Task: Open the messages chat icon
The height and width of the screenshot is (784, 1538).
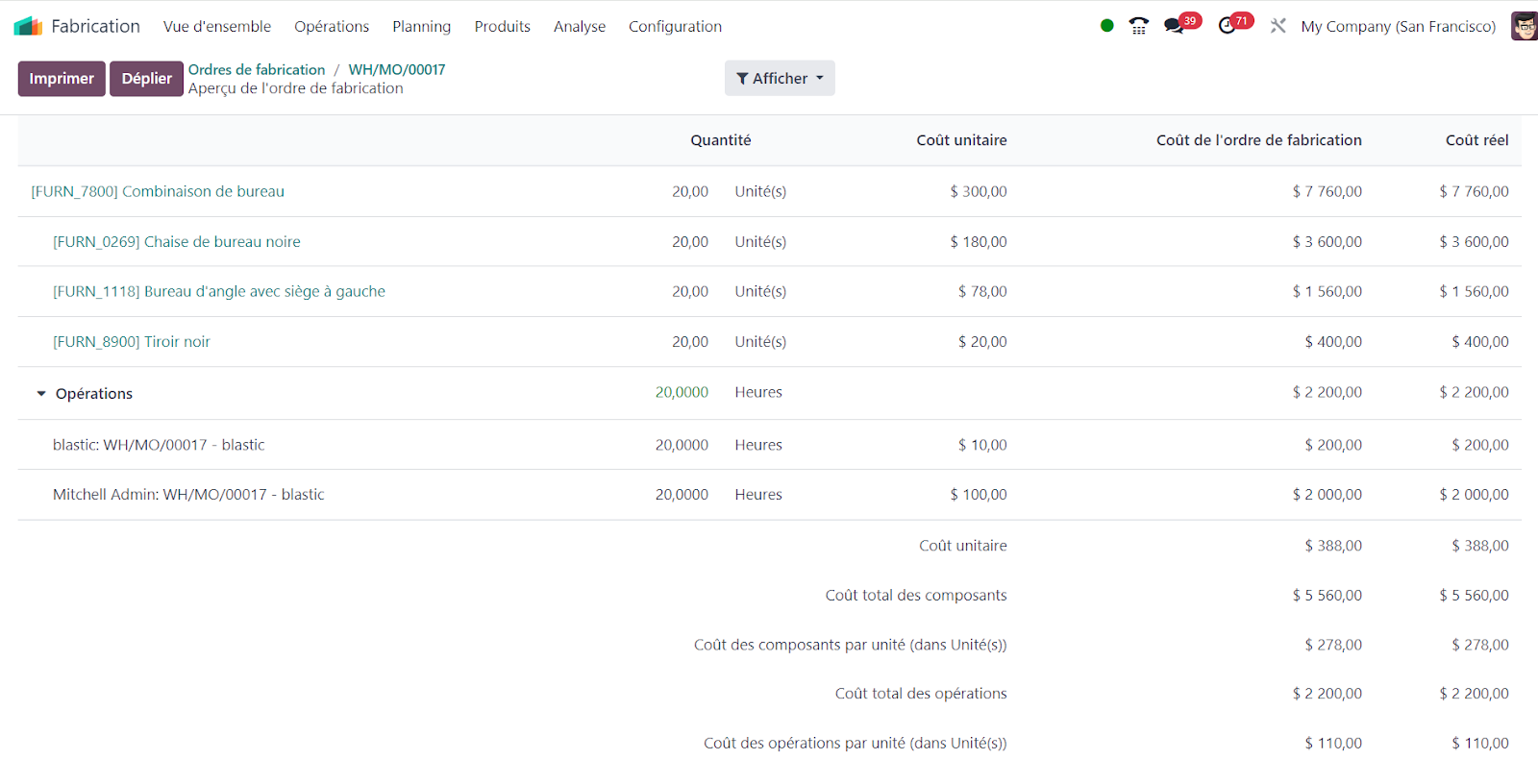Action: [1174, 26]
